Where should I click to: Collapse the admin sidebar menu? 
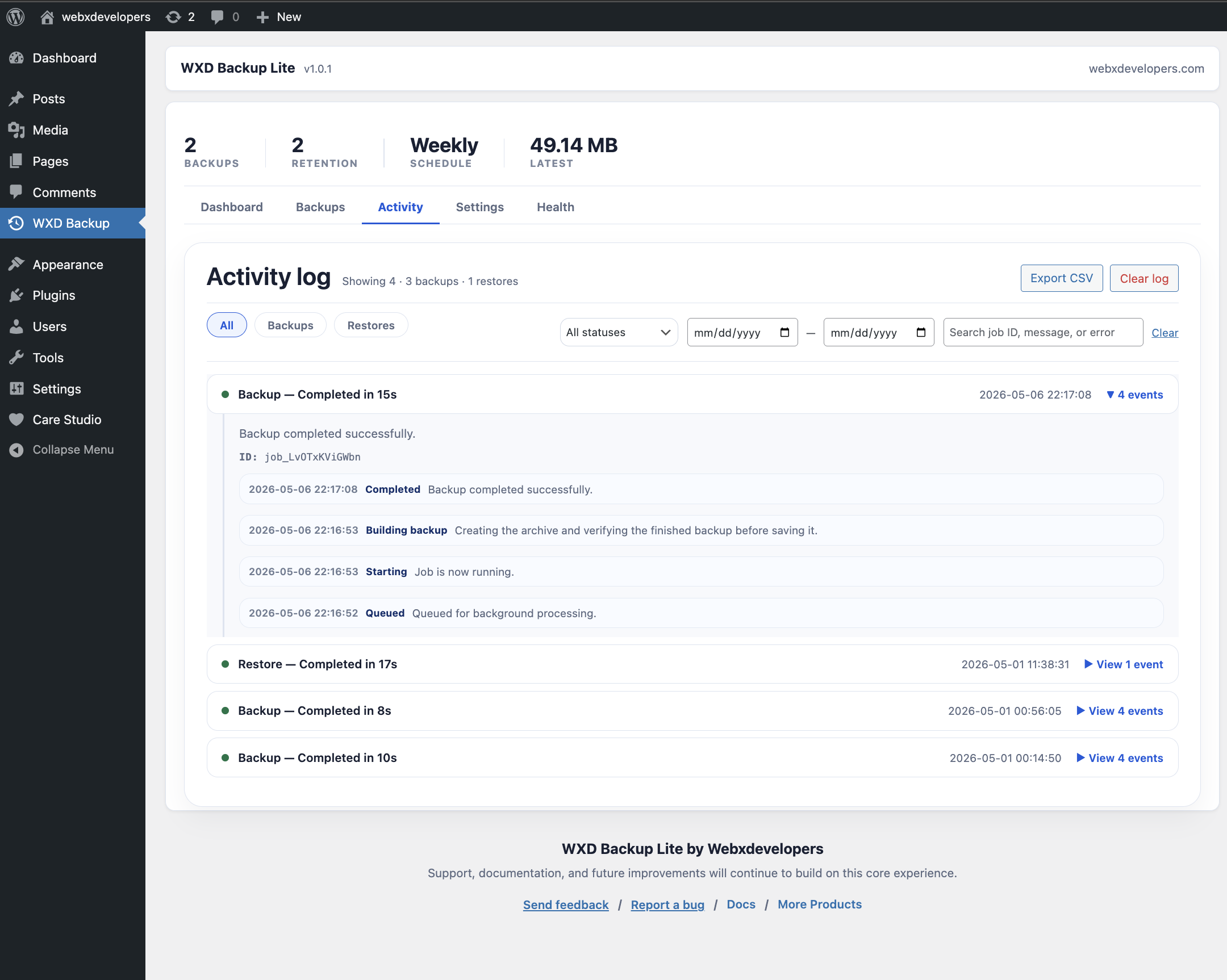coord(72,450)
